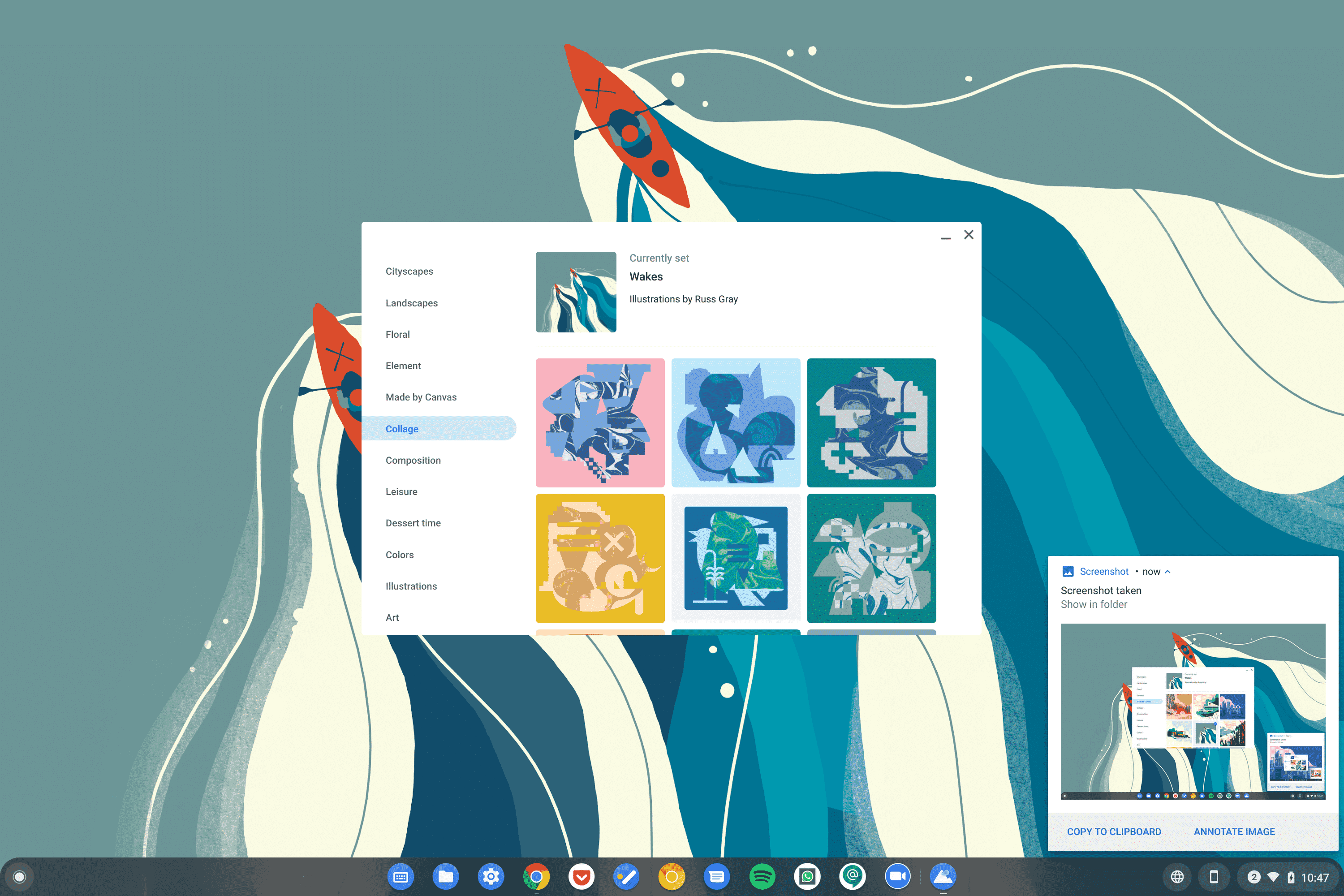Viewport: 1344px width, 896px height.
Task: Open the Google Messages app
Action: [716, 876]
